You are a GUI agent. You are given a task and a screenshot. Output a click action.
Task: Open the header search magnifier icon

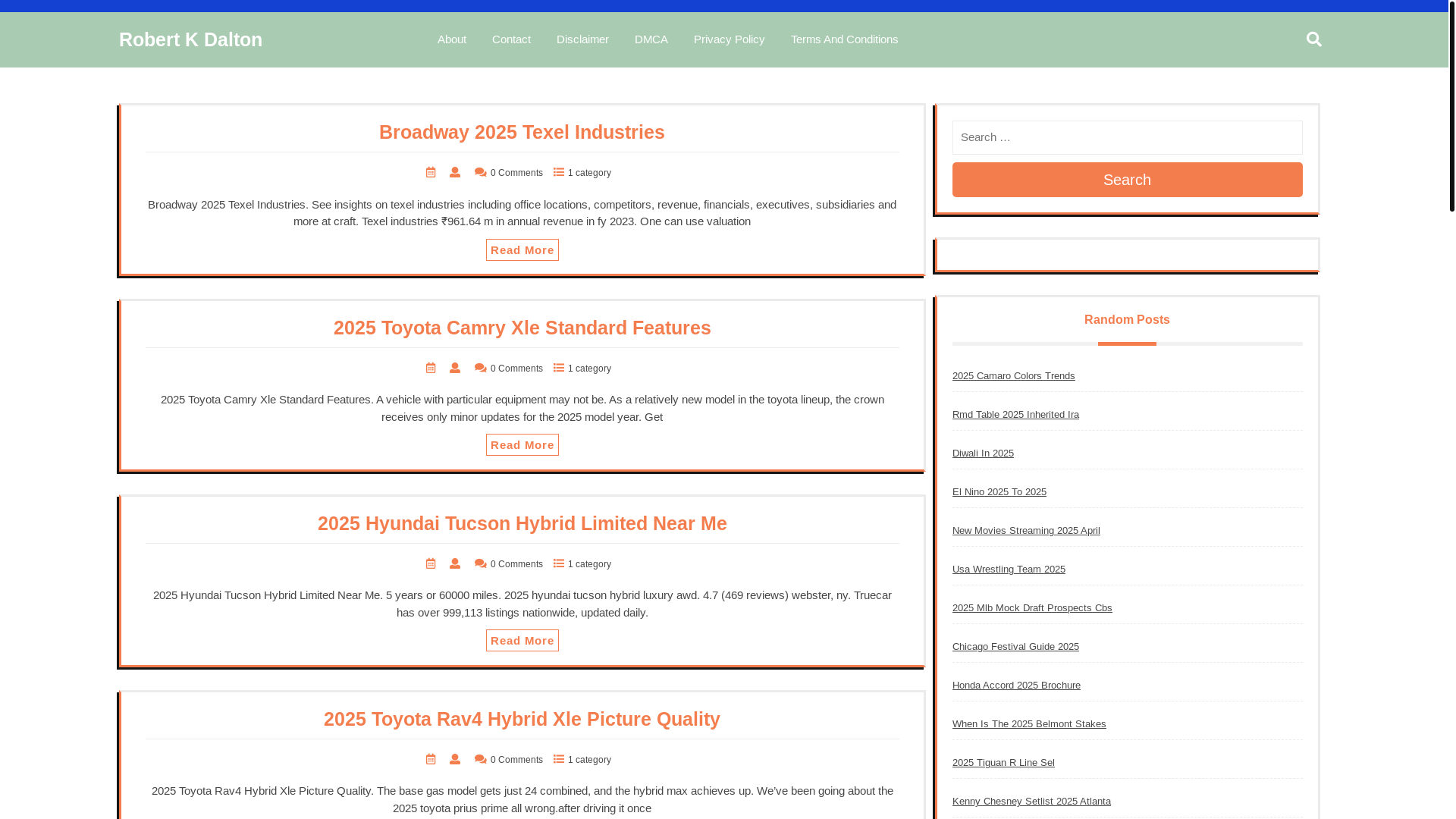point(1314,39)
